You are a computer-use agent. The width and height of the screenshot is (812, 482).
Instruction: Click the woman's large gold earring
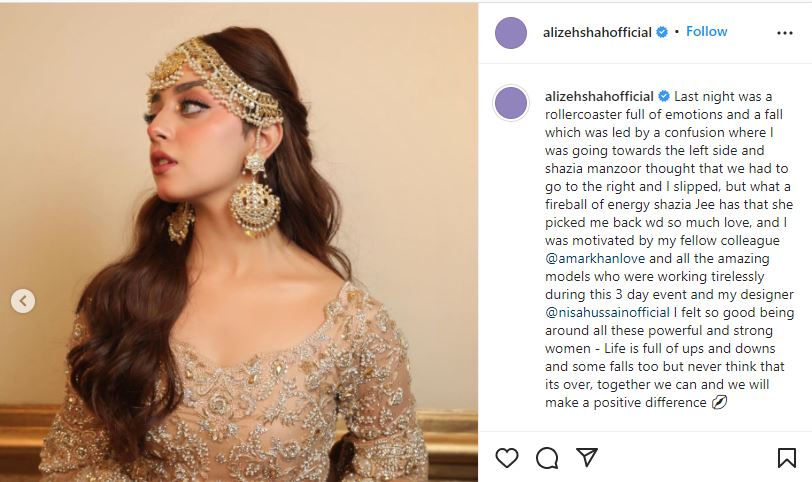[x=255, y=197]
